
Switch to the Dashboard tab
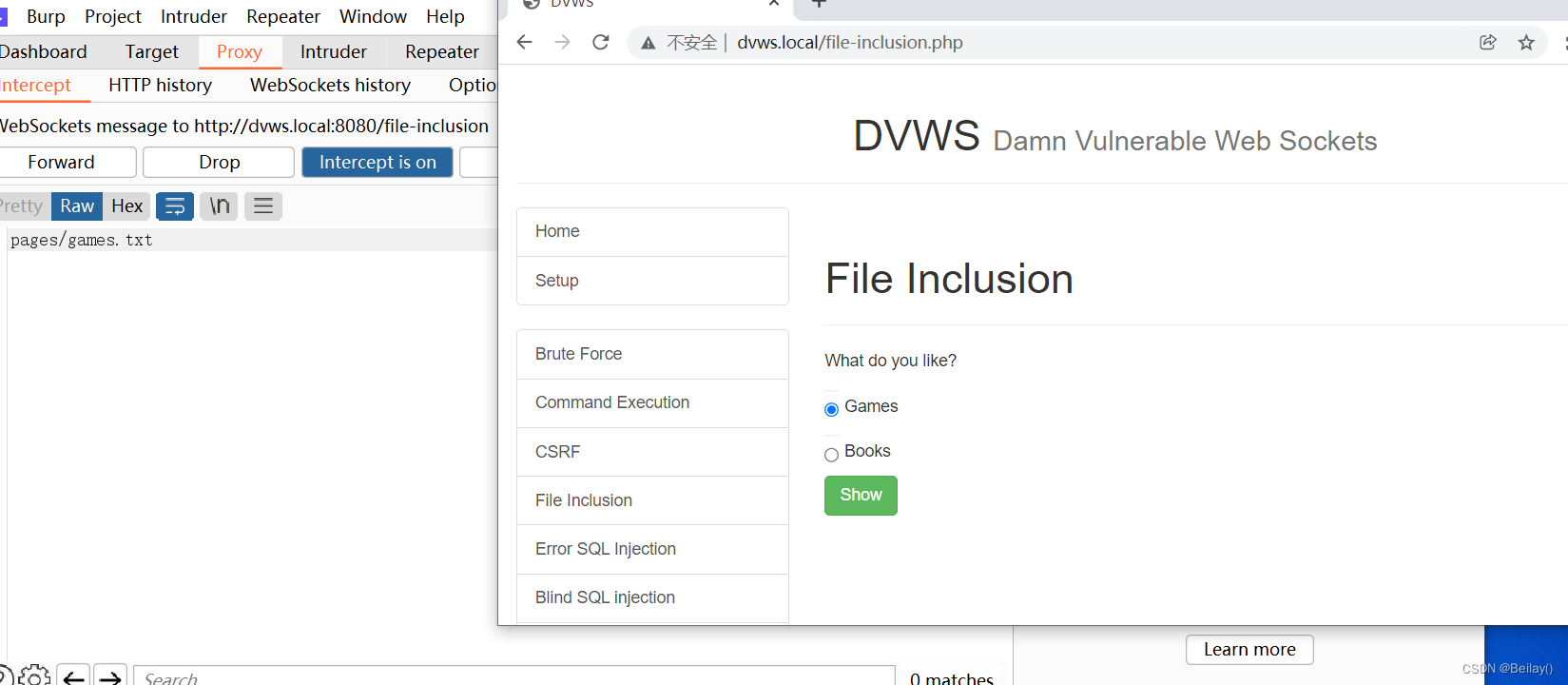(43, 51)
